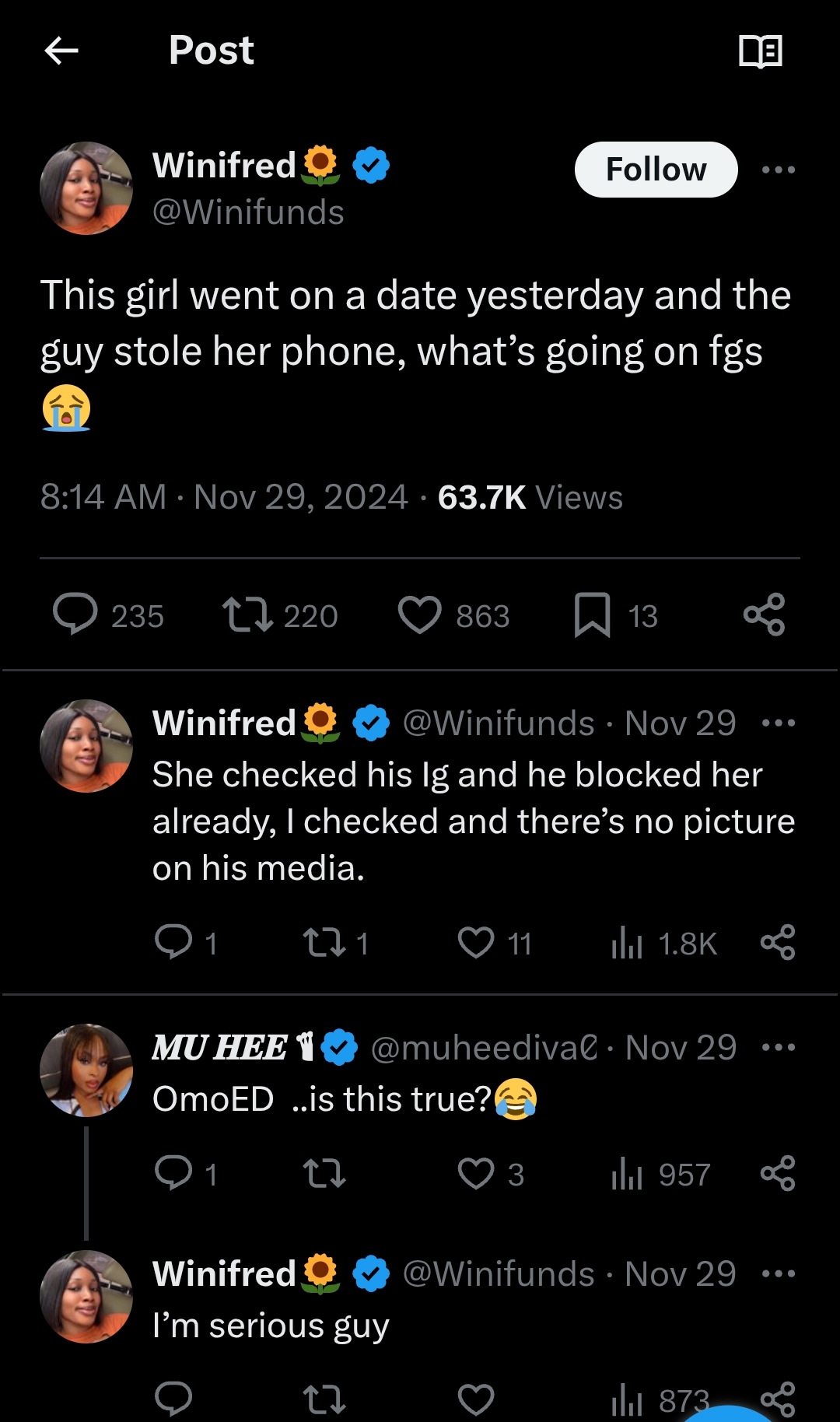Bookmark the main post
This screenshot has width=840, height=1422.
[x=592, y=615]
